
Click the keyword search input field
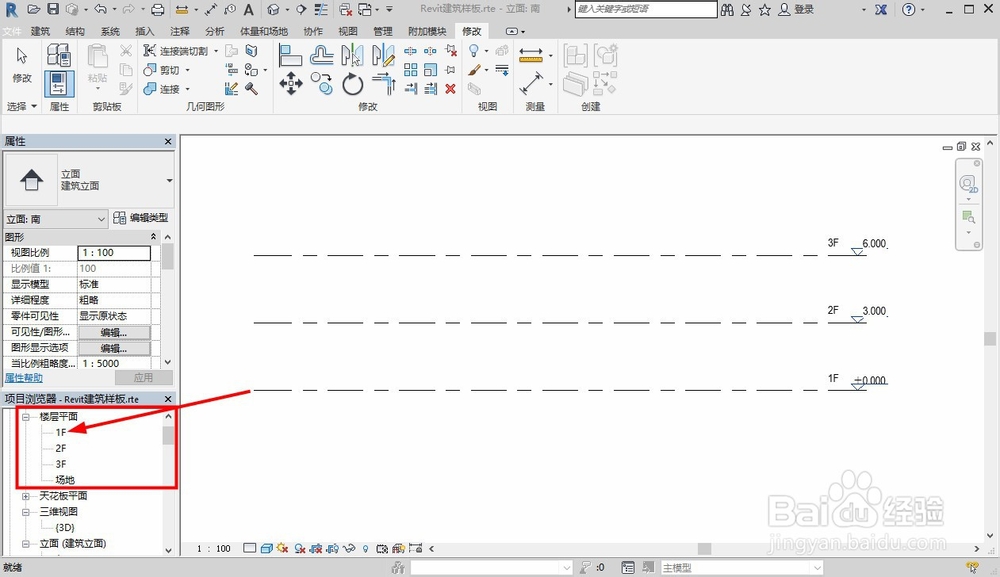(646, 9)
